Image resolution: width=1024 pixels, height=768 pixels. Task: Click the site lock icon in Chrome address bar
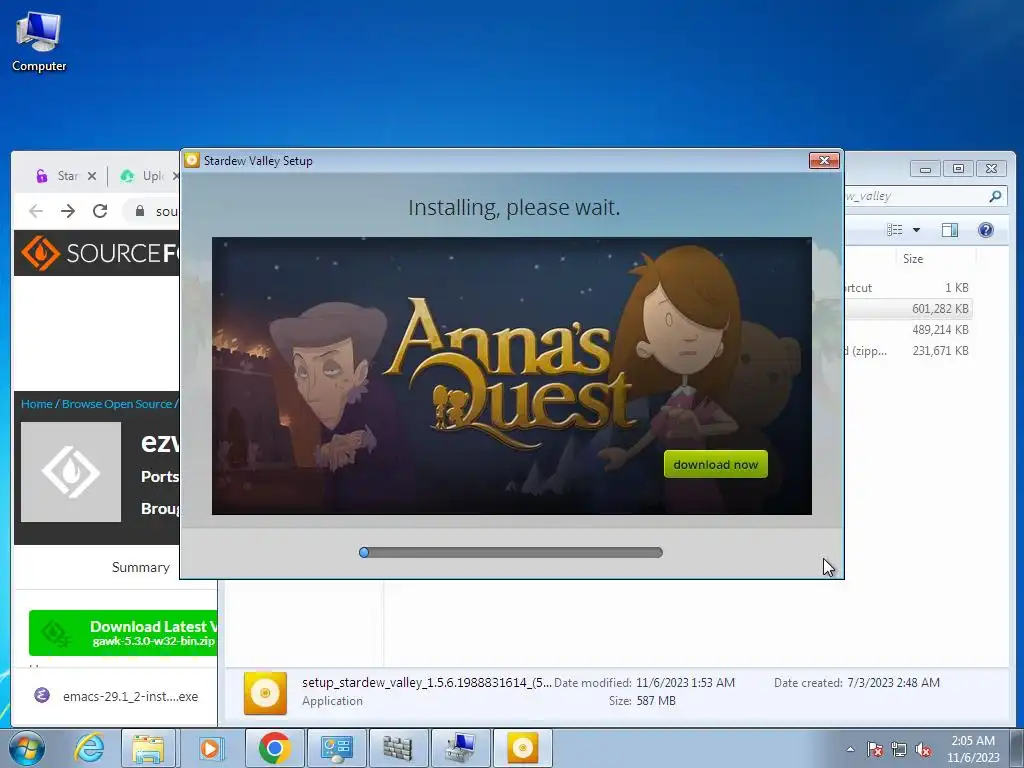(140, 211)
